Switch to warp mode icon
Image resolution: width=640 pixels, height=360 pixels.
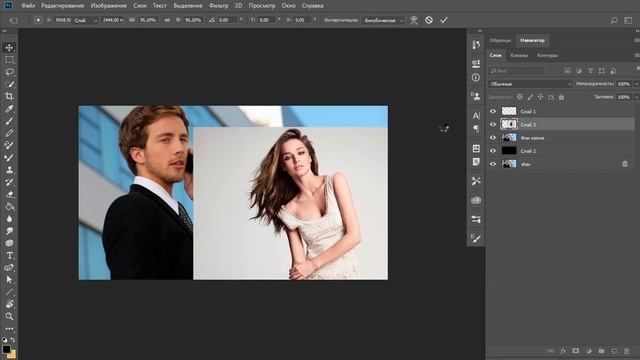tap(413, 20)
